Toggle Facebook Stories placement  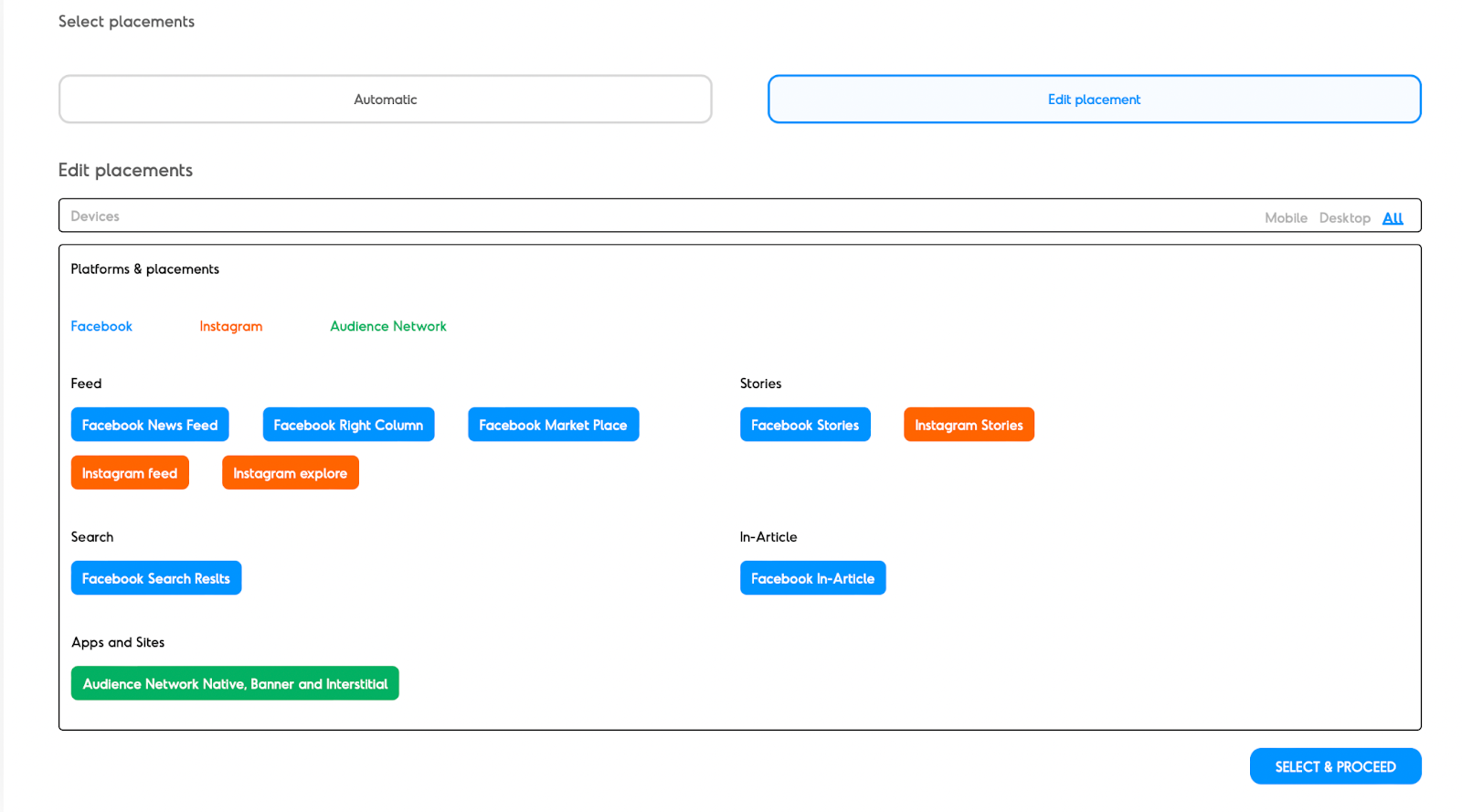pyautogui.click(x=805, y=425)
